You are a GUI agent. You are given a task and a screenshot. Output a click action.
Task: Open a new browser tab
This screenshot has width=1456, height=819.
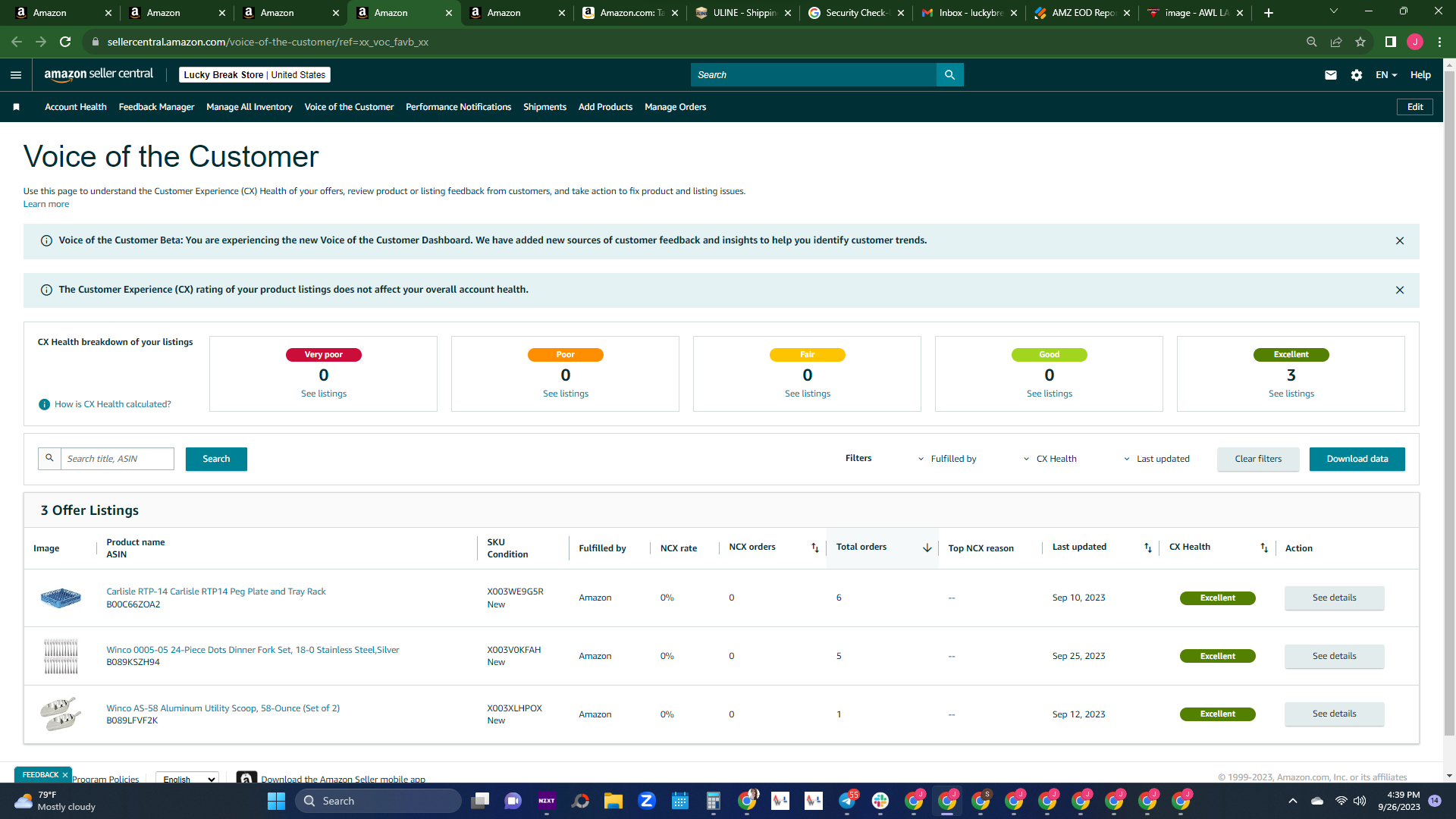pyautogui.click(x=1269, y=13)
